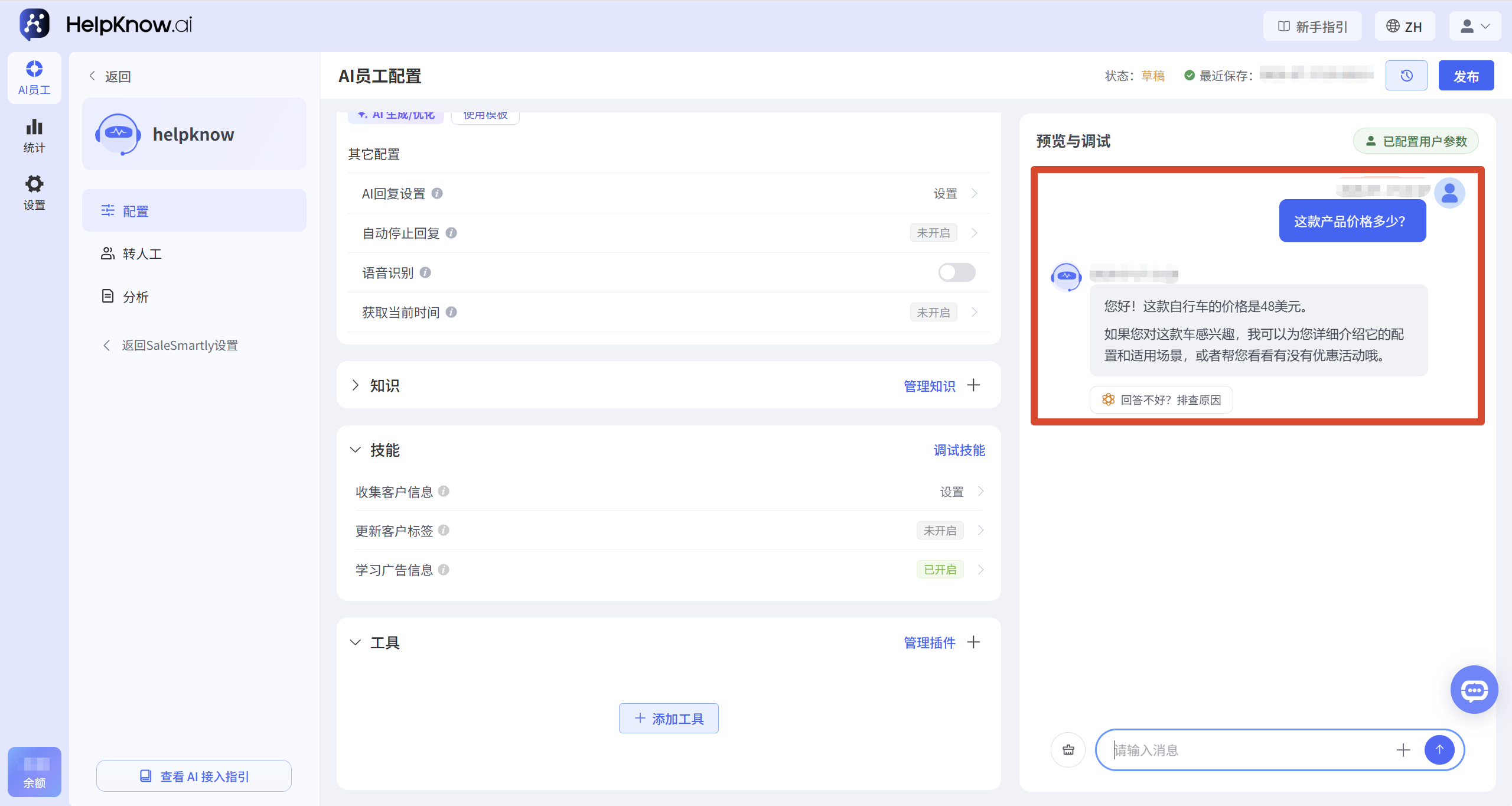Screen dimensions: 1512x806
Task: Click the send message arrow icon
Action: coord(1439,750)
